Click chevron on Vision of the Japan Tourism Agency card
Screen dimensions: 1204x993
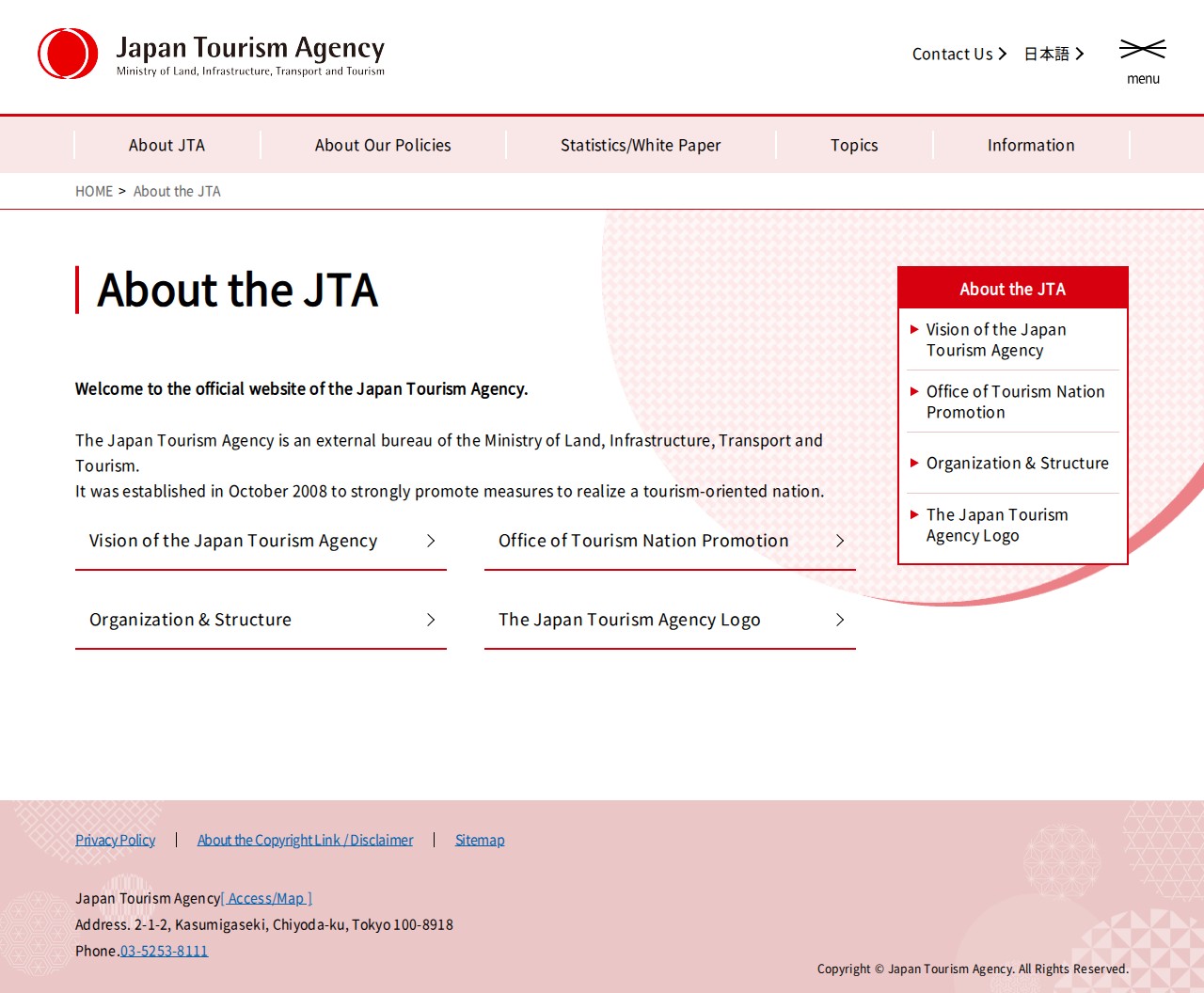pyautogui.click(x=431, y=541)
